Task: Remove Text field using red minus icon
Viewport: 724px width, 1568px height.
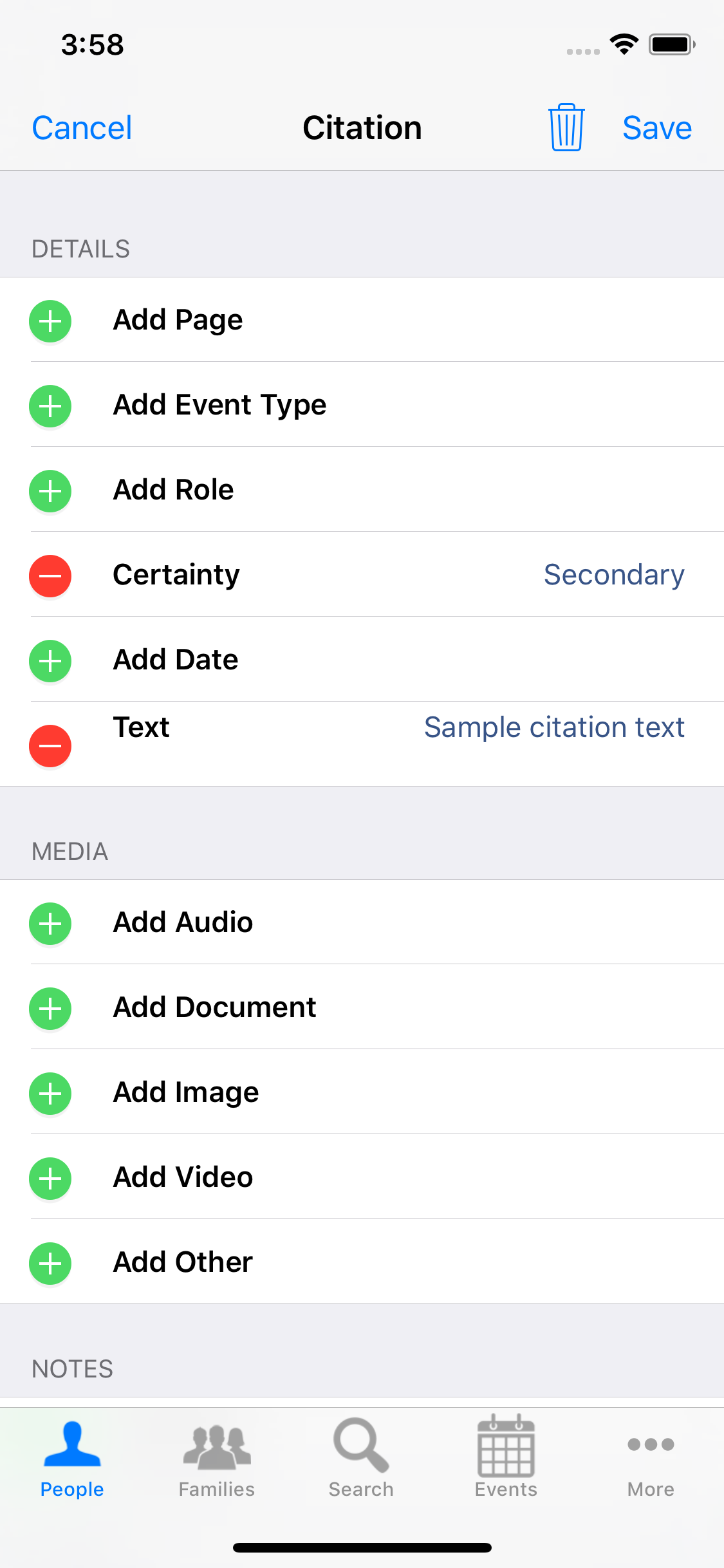Action: point(50,746)
